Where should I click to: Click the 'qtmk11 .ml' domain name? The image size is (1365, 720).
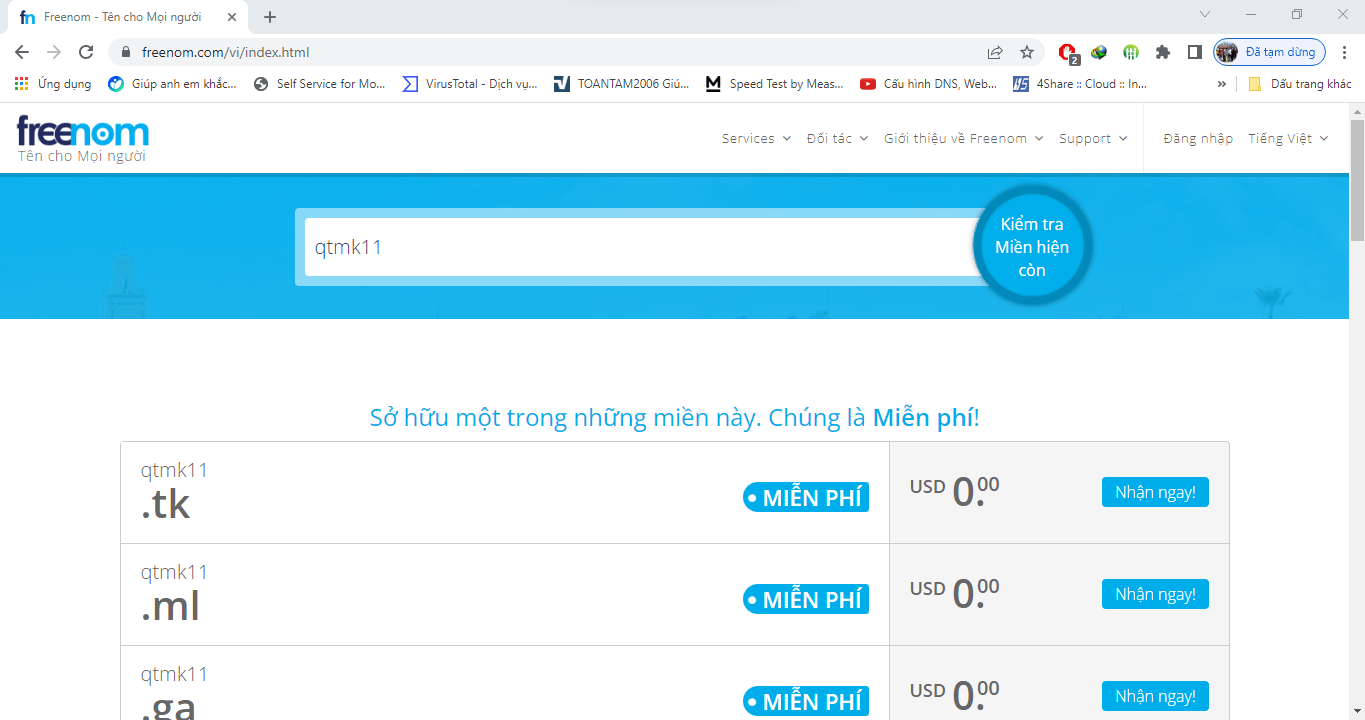(174, 593)
